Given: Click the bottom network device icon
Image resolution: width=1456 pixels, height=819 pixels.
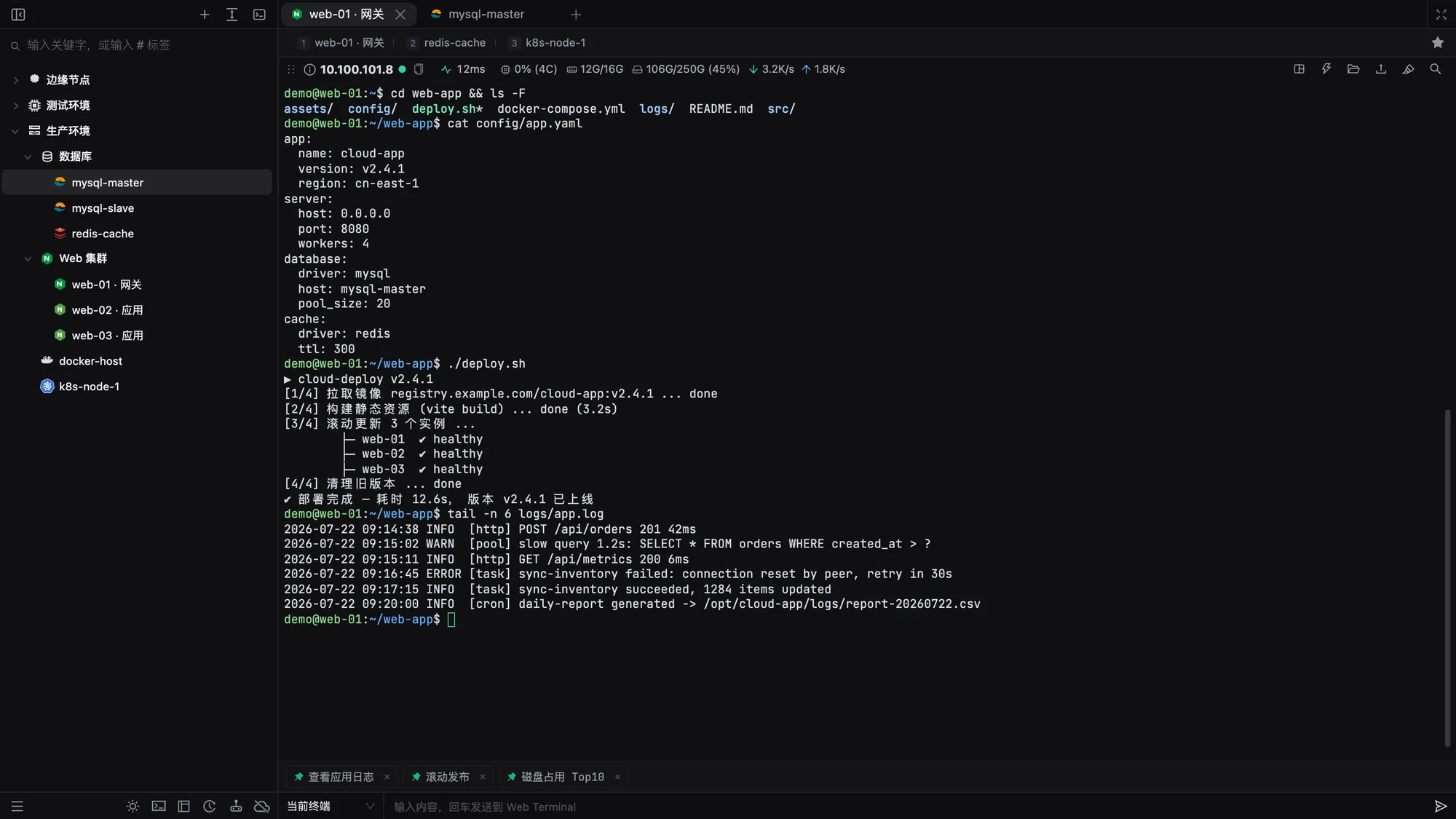Looking at the screenshot, I should coord(236,806).
